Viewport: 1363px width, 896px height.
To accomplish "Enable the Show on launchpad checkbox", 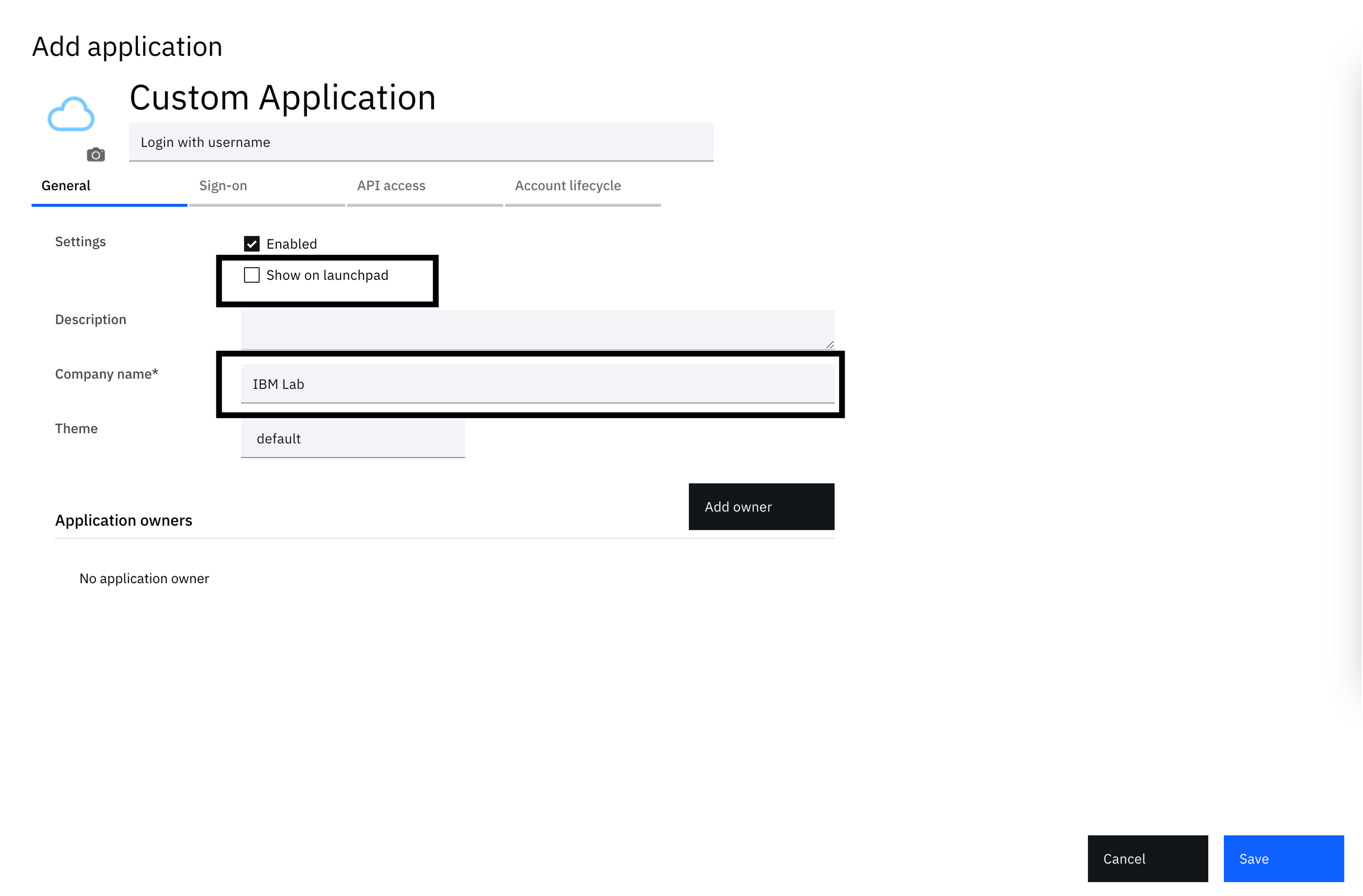I will click(252, 275).
